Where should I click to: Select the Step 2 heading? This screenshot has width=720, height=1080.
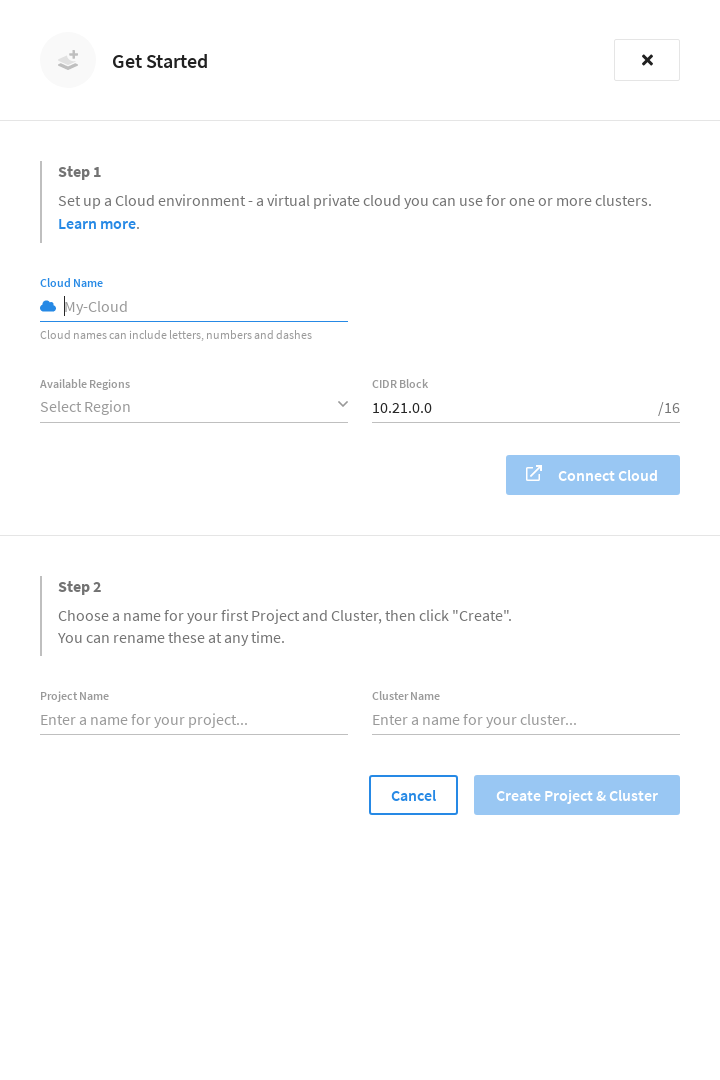click(80, 586)
